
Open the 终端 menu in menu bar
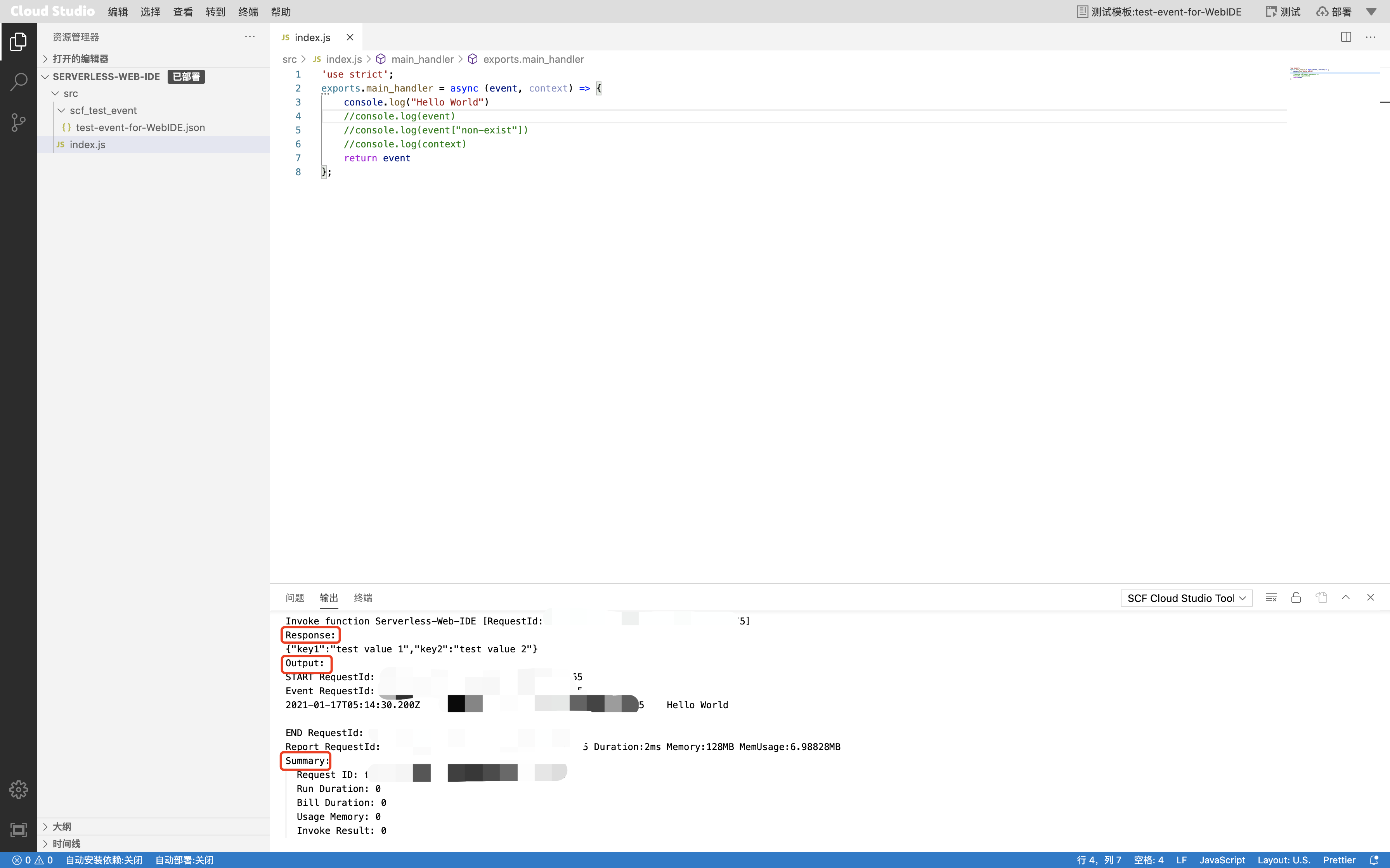click(x=248, y=12)
